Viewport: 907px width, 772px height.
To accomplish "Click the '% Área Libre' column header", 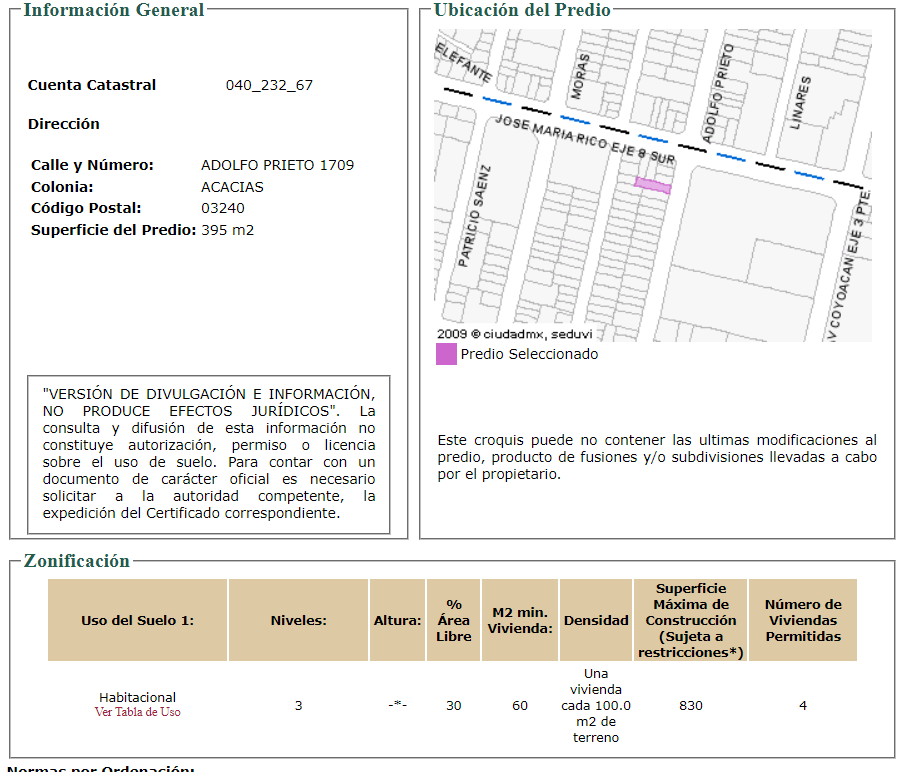I will pos(454,620).
